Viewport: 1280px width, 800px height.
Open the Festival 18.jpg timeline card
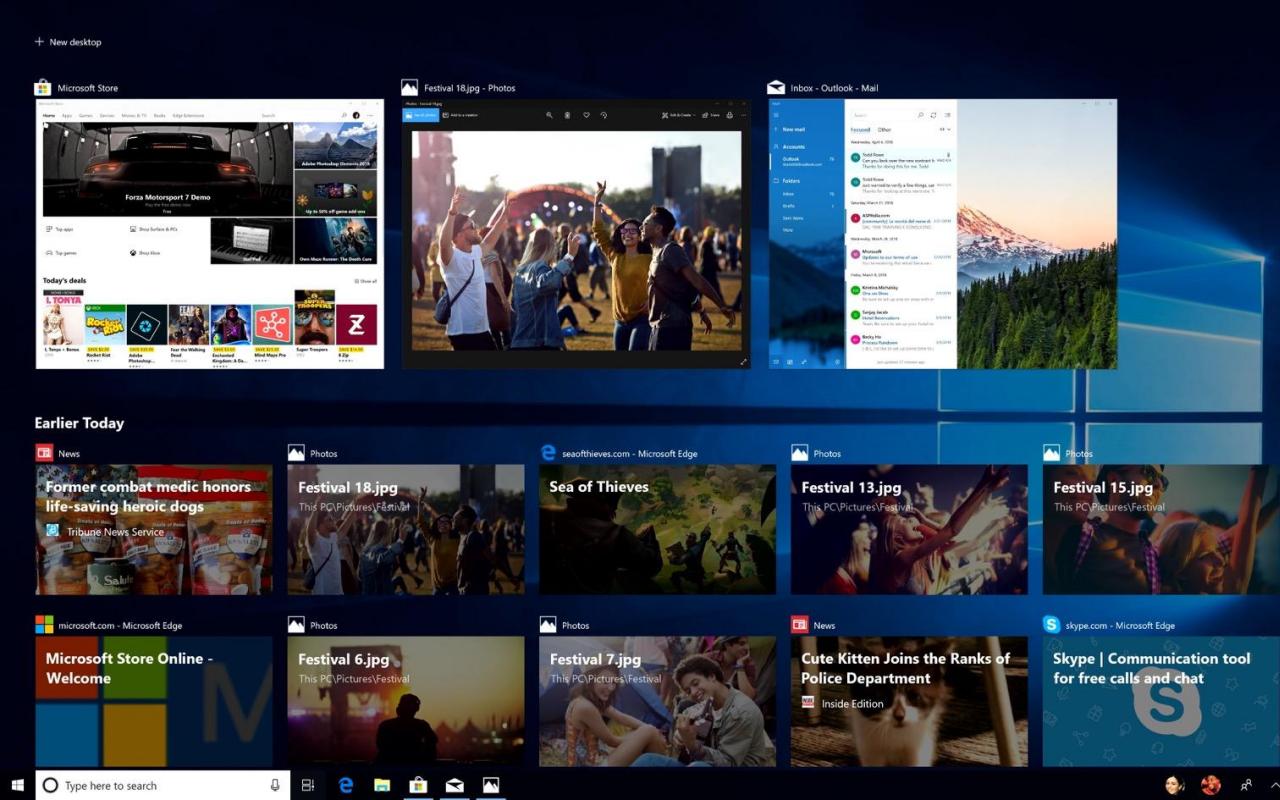tap(406, 529)
